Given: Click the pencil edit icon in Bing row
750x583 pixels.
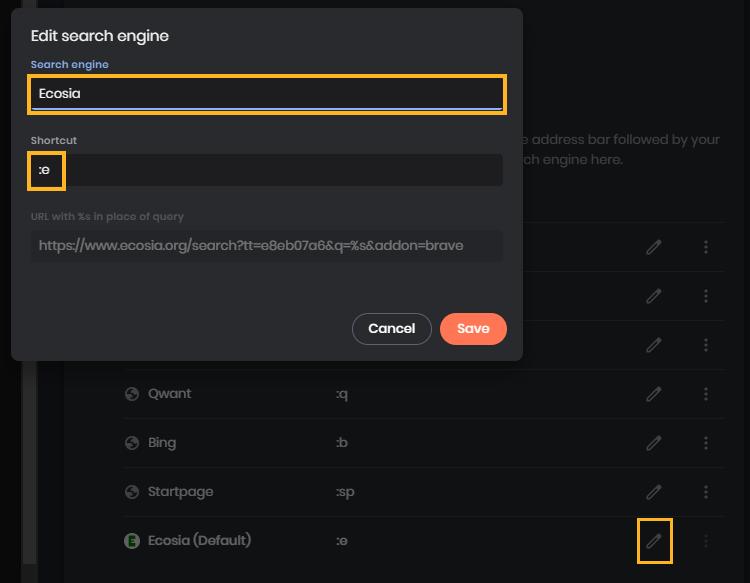Looking at the screenshot, I should pyautogui.click(x=654, y=443).
